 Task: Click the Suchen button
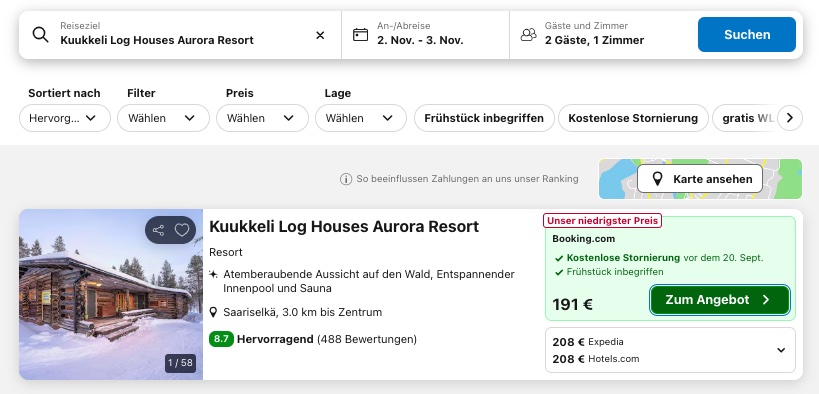click(747, 34)
